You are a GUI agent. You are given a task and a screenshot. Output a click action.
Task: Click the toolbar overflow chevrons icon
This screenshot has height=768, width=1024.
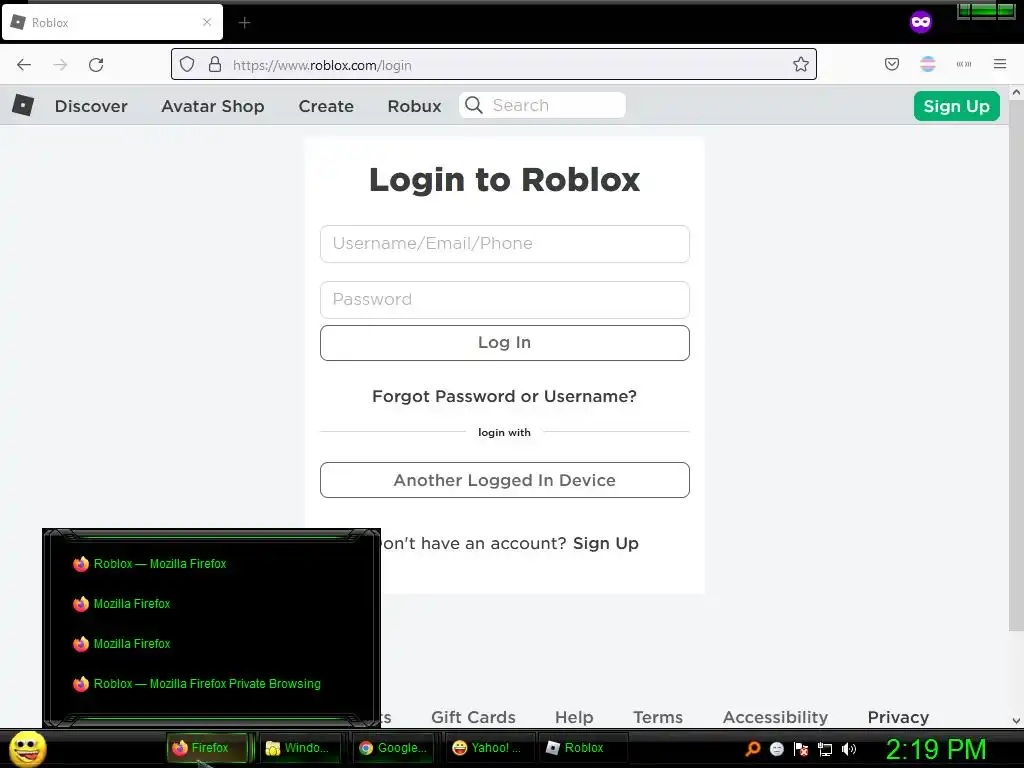click(x=964, y=64)
